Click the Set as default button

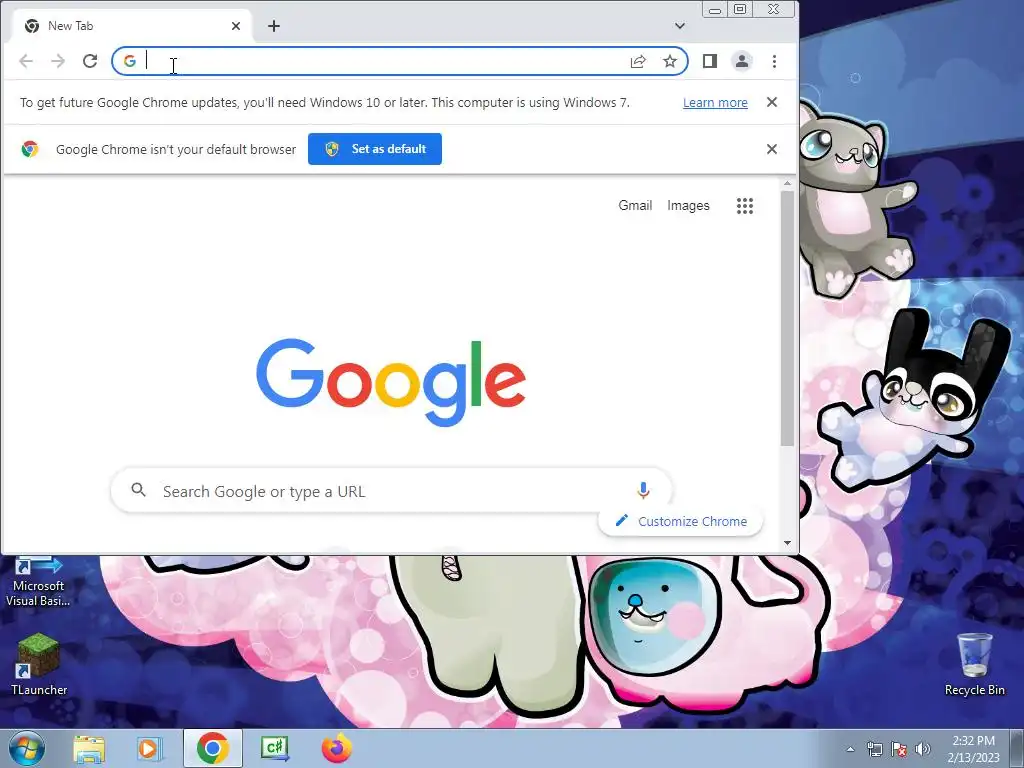pos(375,149)
